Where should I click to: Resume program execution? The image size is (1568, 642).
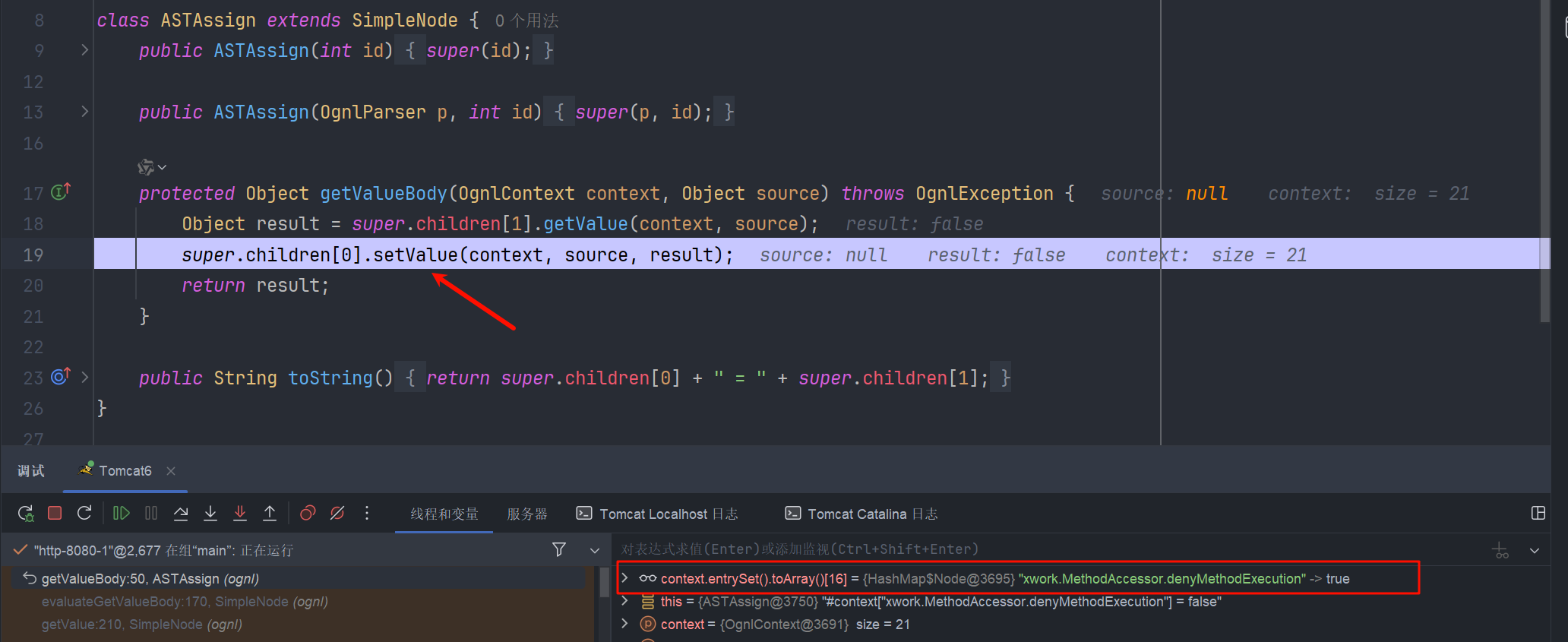click(121, 513)
